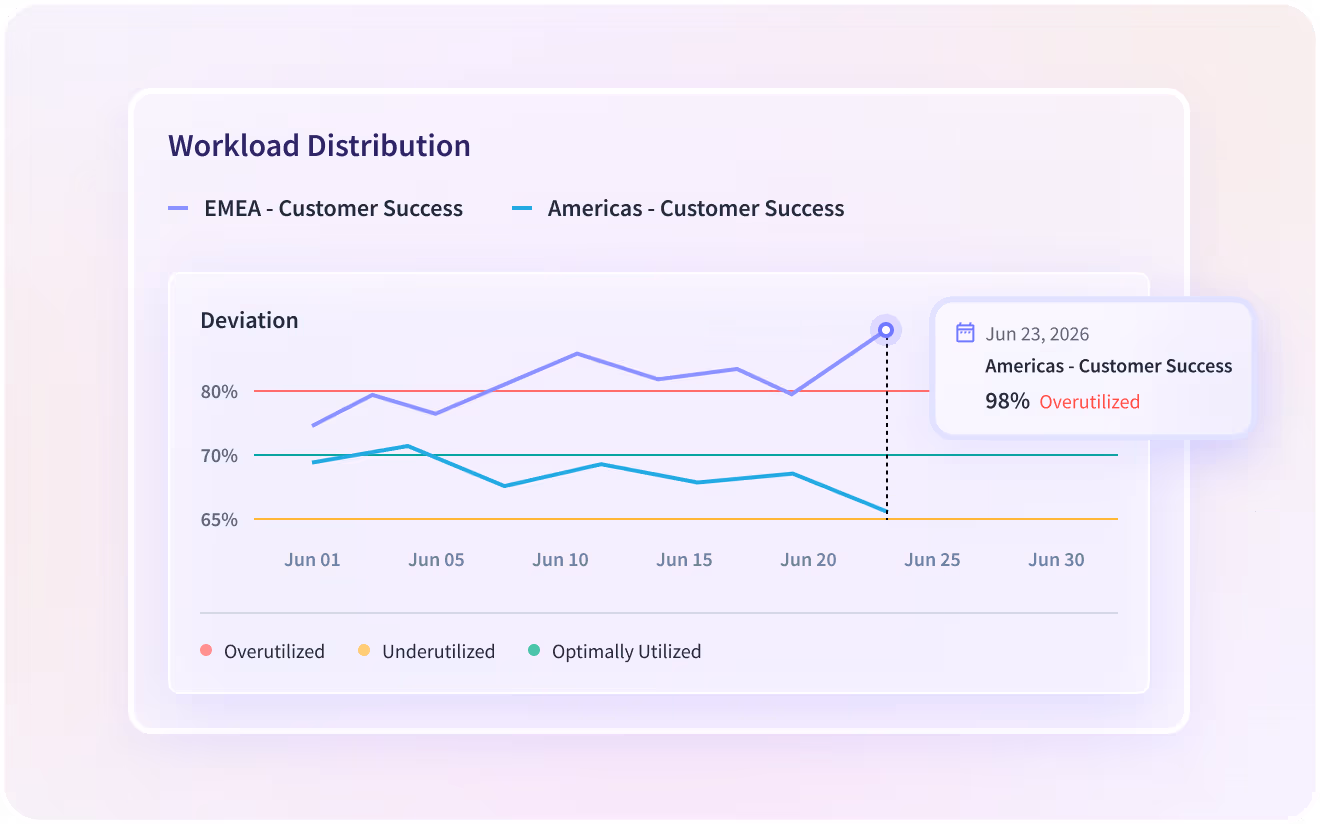The height and width of the screenshot is (824, 1320).
Task: Click the green Optimally Utilized legend dot
Action: point(534,651)
